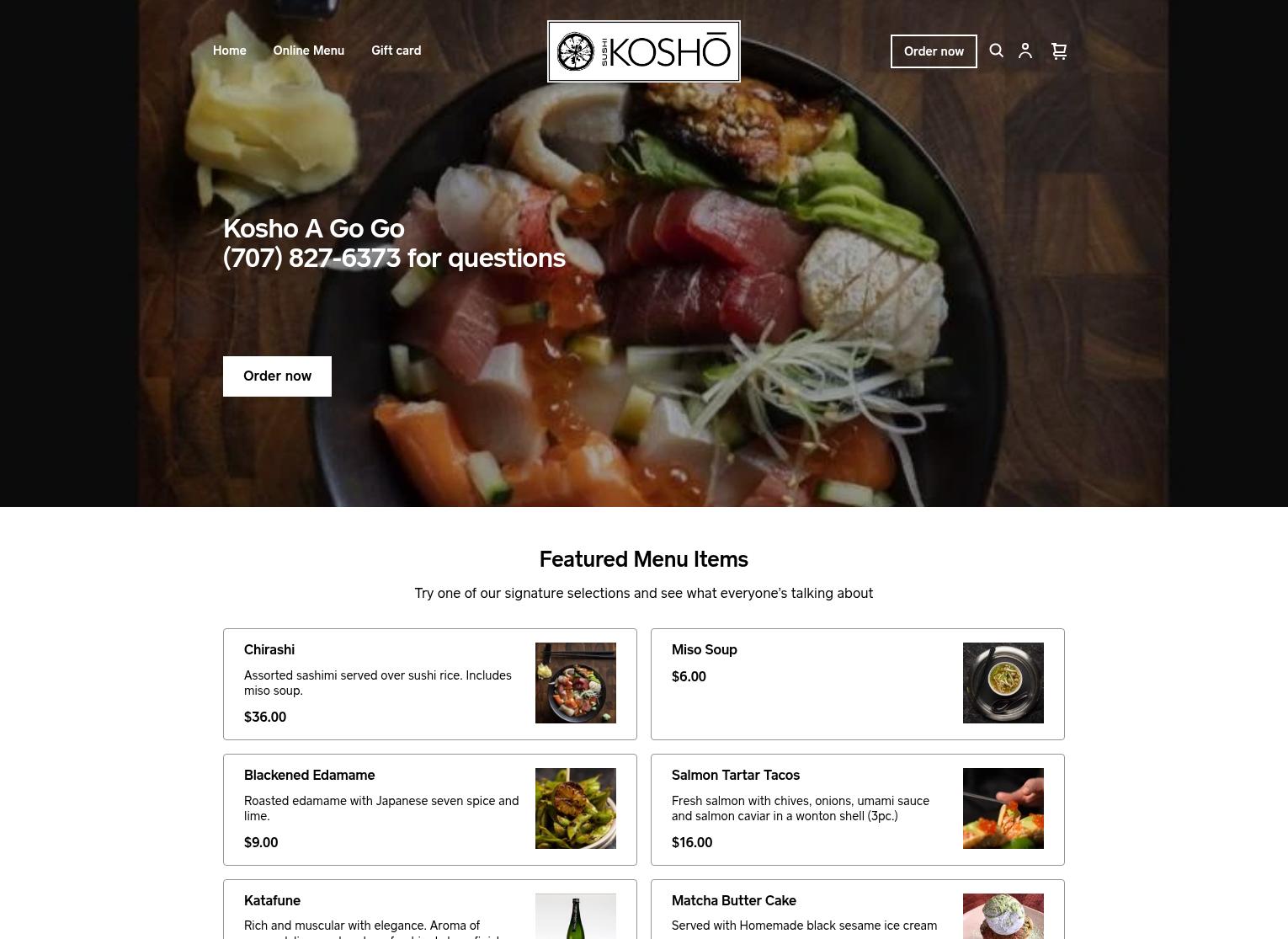
Task: Select the Chirashi item title
Action: (x=269, y=649)
